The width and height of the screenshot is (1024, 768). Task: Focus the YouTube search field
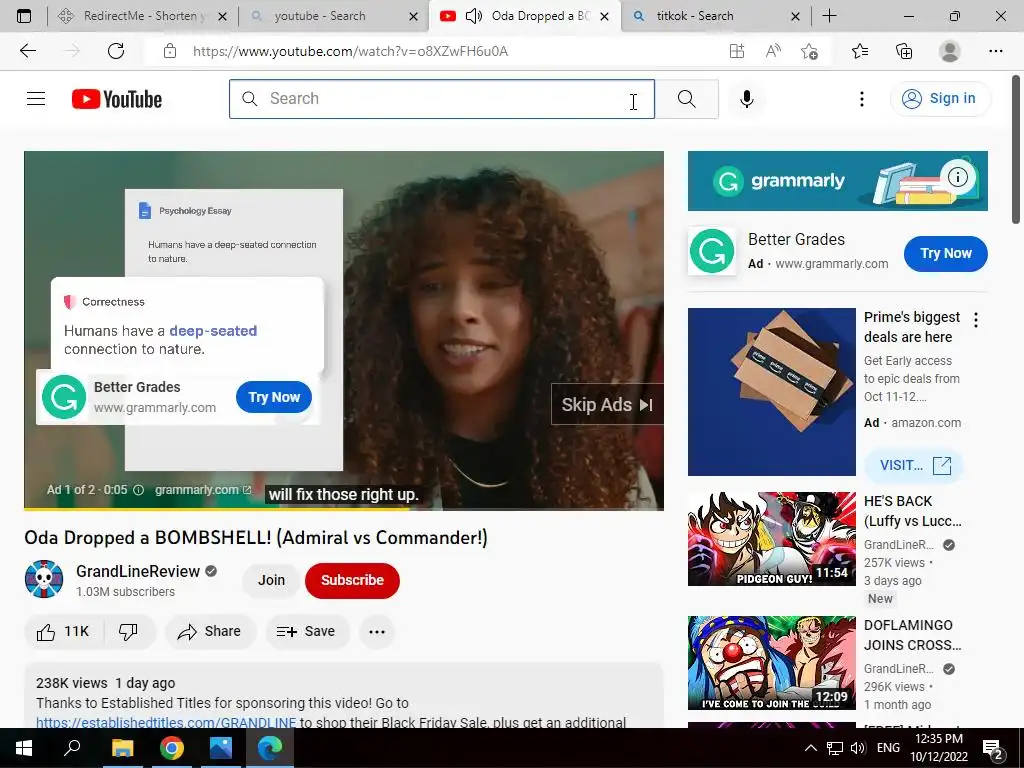click(441, 99)
